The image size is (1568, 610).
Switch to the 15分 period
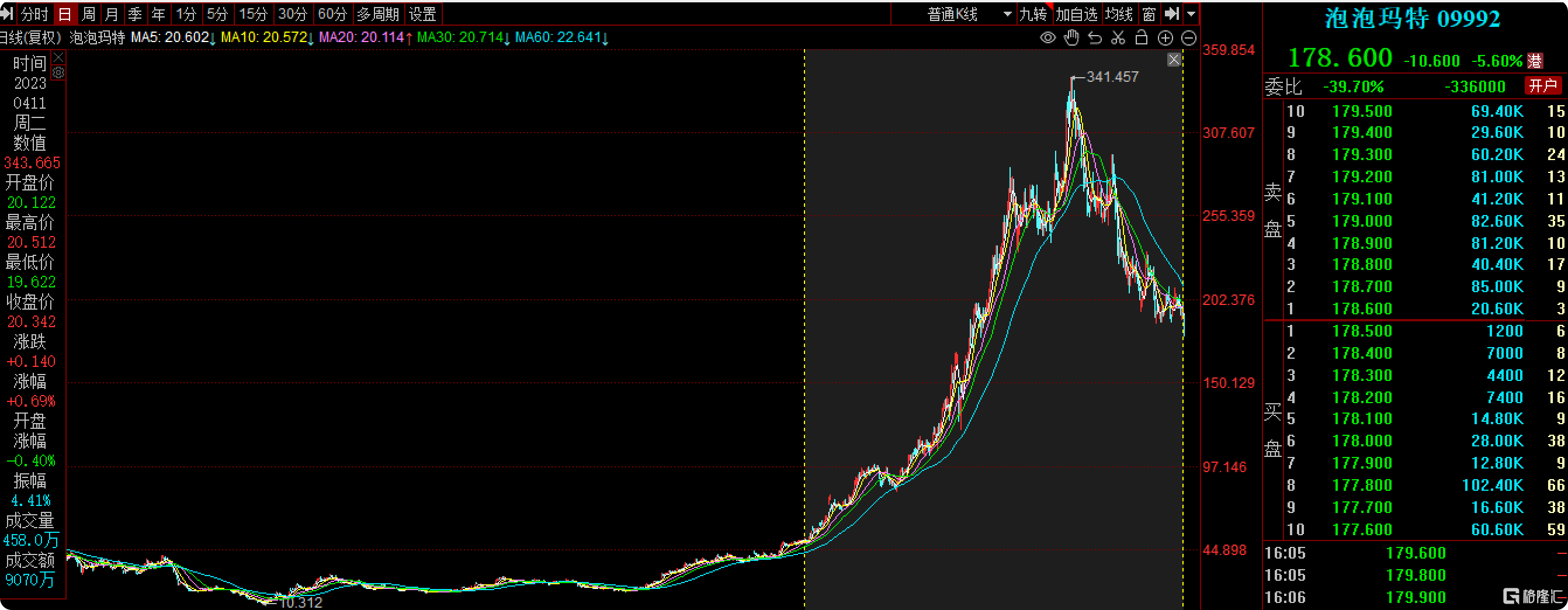252,14
